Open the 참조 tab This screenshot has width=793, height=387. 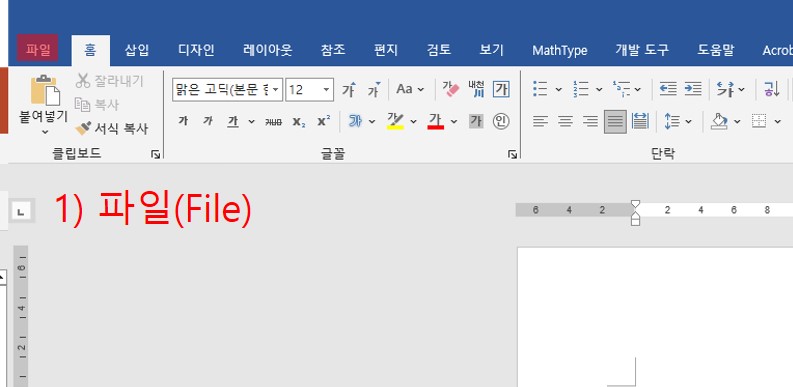[333, 50]
